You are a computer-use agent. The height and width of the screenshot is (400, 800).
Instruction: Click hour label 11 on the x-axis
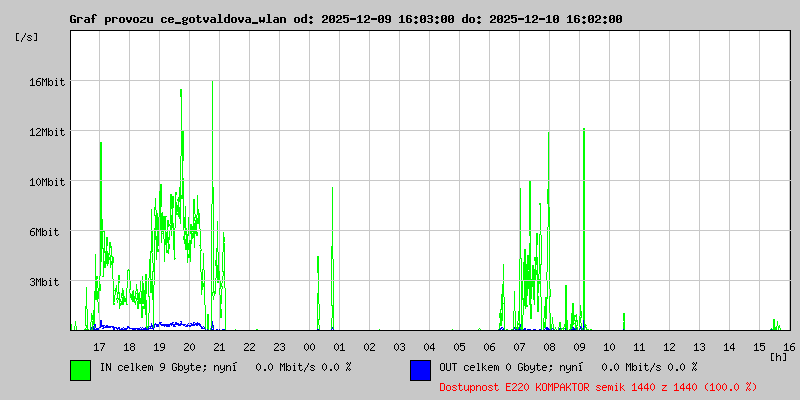coord(639,347)
